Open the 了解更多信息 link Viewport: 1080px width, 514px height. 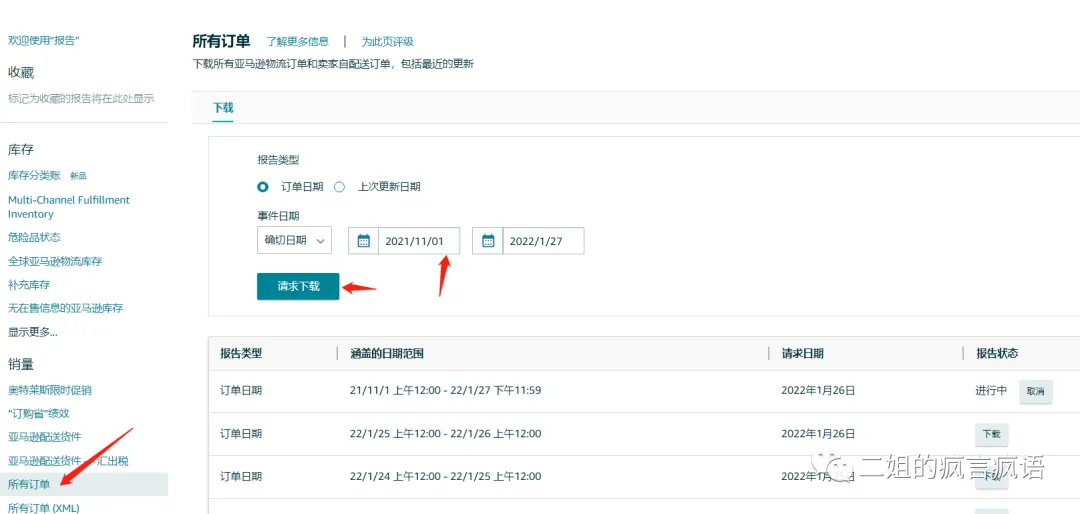pos(298,41)
